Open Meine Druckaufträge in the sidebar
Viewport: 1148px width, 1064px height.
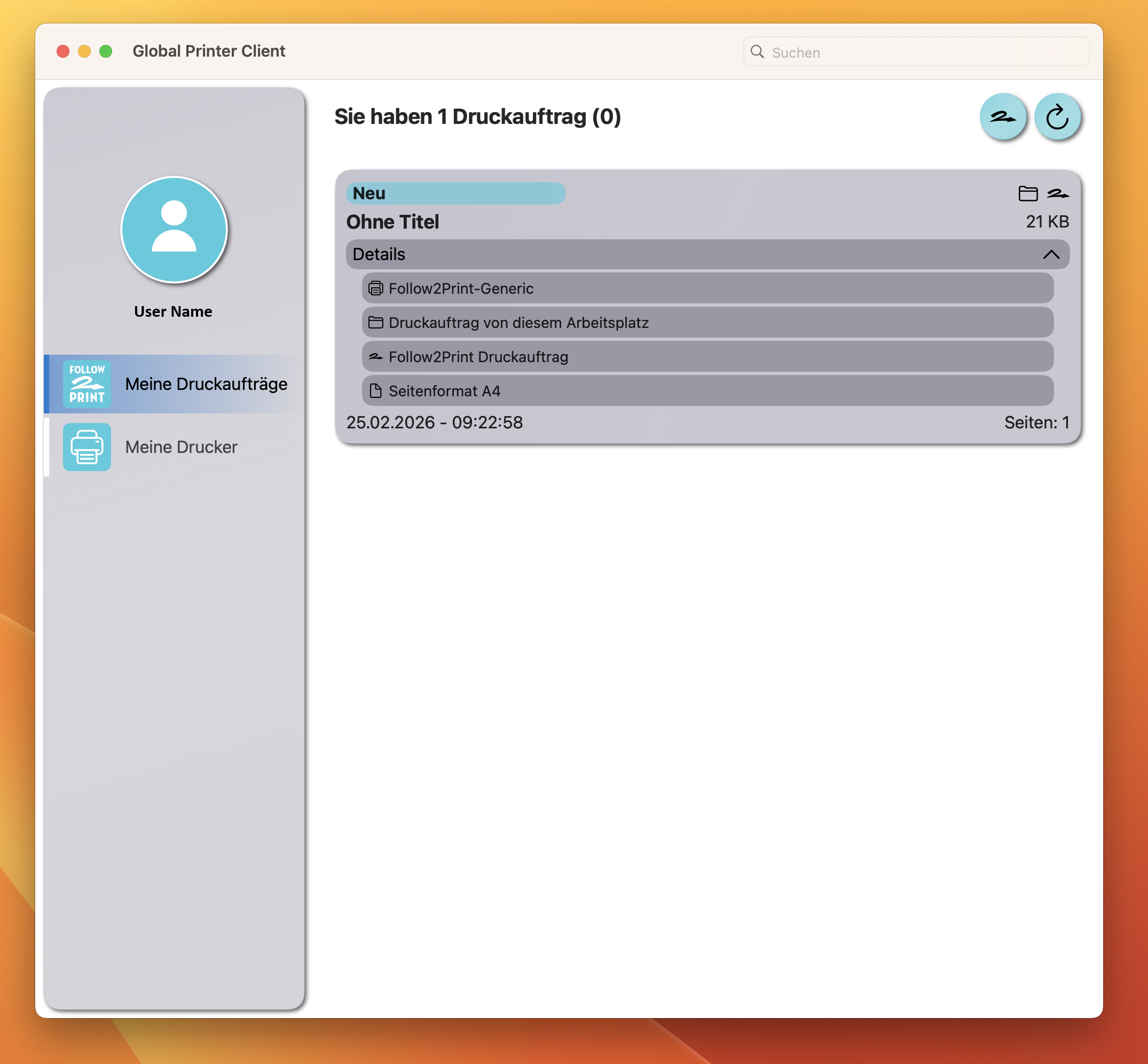tap(207, 384)
